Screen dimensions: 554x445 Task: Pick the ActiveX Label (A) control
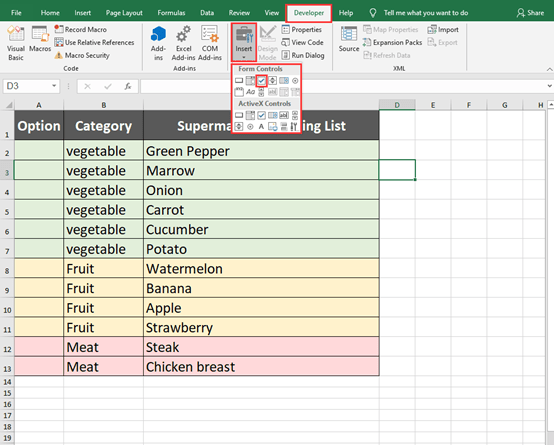pyautogui.click(x=261, y=127)
